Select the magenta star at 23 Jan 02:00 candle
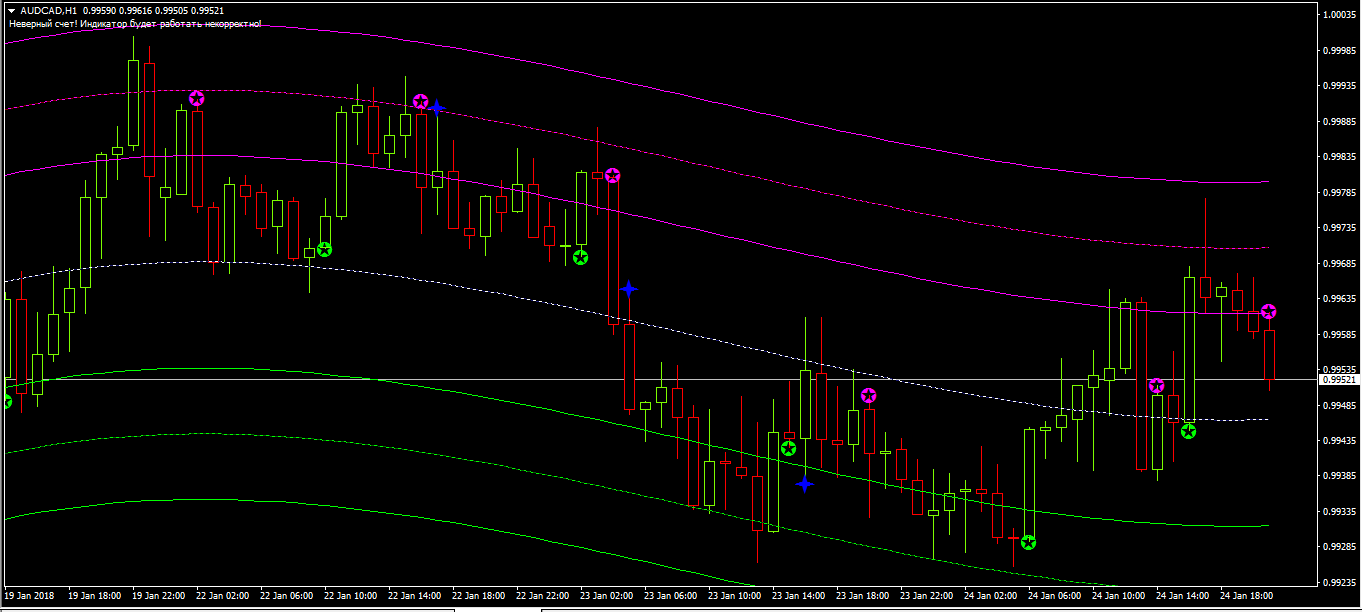1362x612 pixels. pos(612,176)
